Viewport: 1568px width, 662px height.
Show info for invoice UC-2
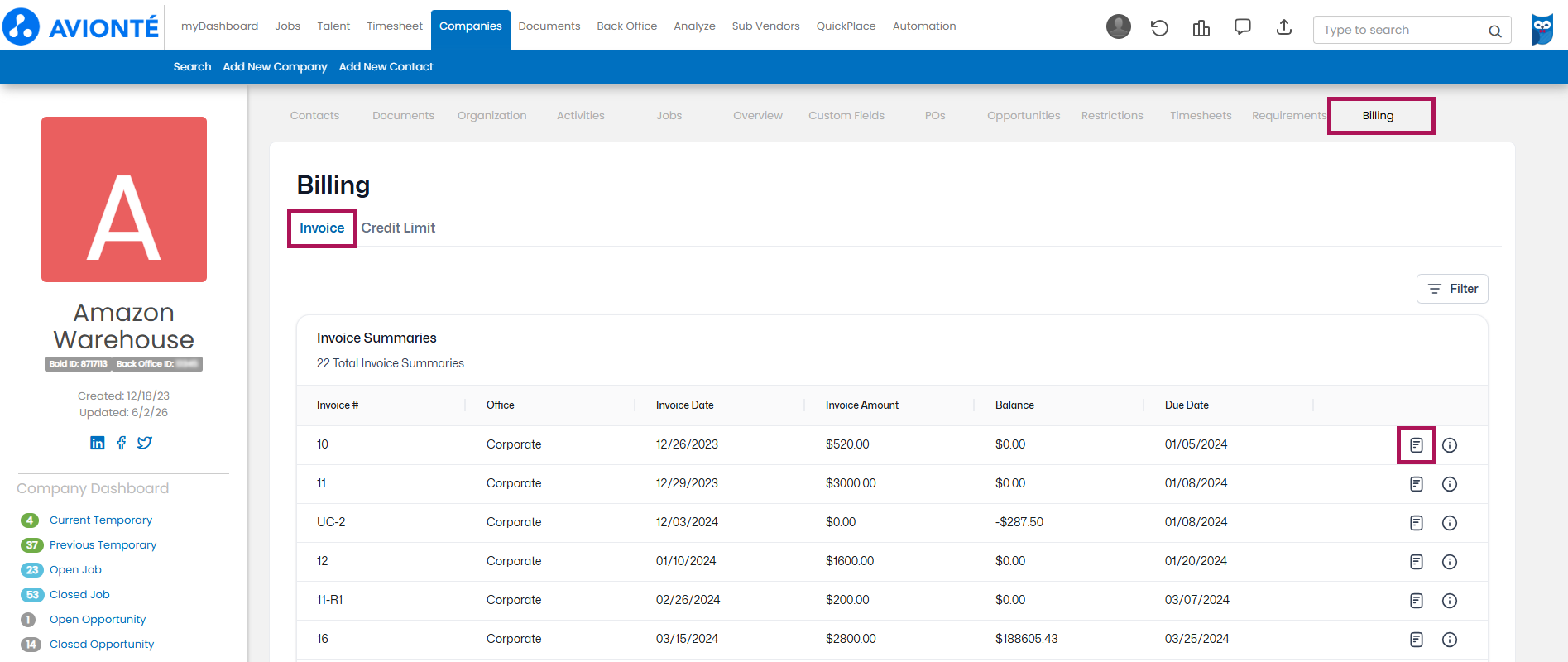coord(1450,523)
